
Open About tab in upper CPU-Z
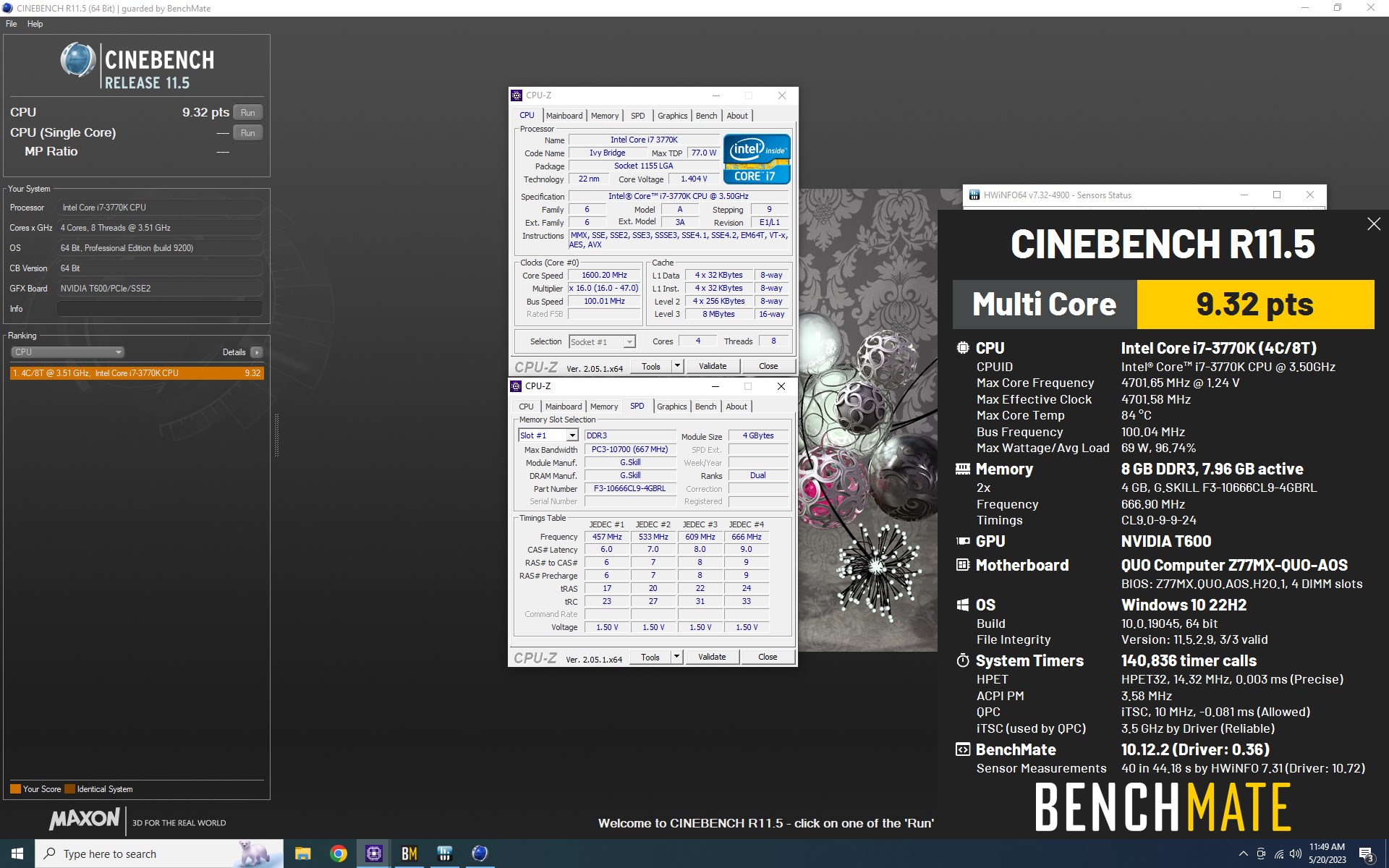(x=737, y=116)
